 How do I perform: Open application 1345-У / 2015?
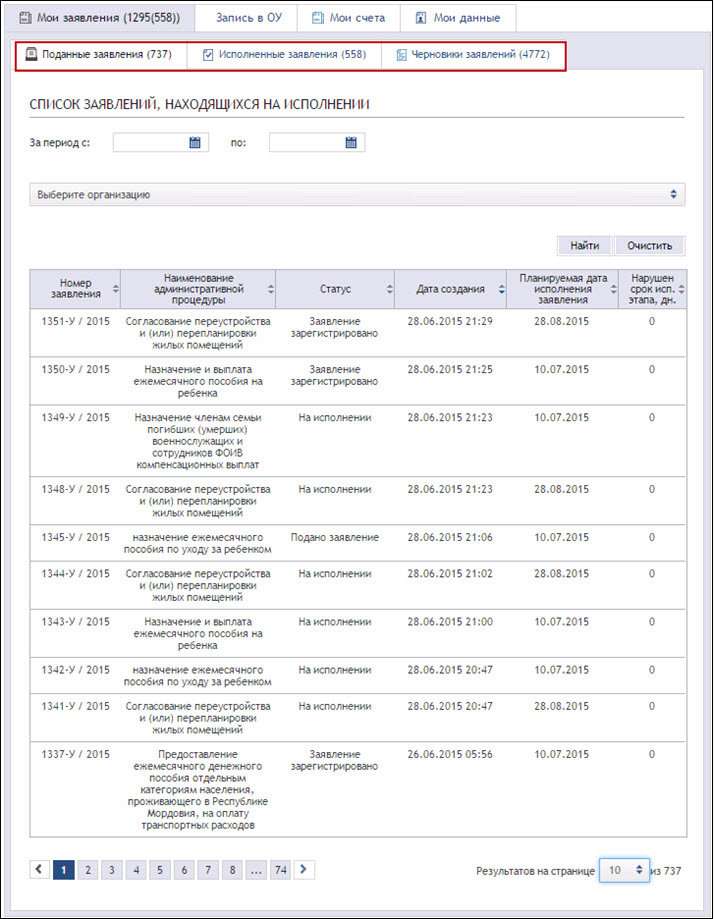(75, 537)
